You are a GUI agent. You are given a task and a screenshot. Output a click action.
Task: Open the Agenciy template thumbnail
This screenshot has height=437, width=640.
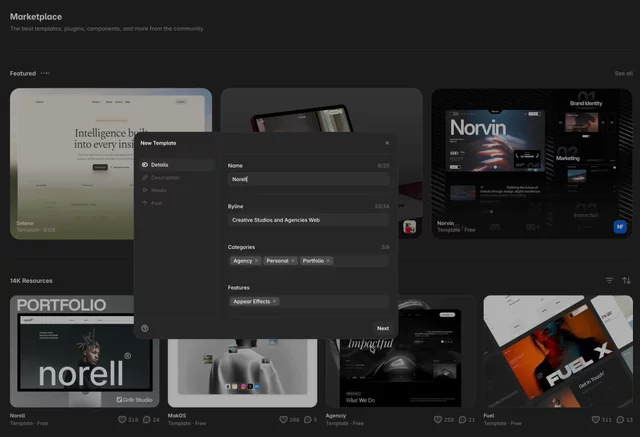point(400,373)
